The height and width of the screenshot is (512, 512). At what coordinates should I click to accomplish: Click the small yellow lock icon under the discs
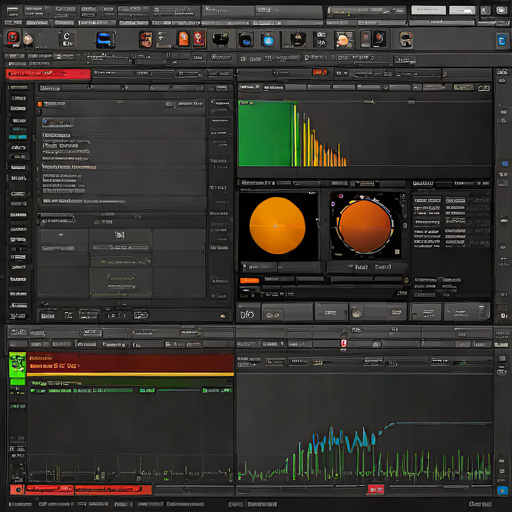(x=406, y=280)
